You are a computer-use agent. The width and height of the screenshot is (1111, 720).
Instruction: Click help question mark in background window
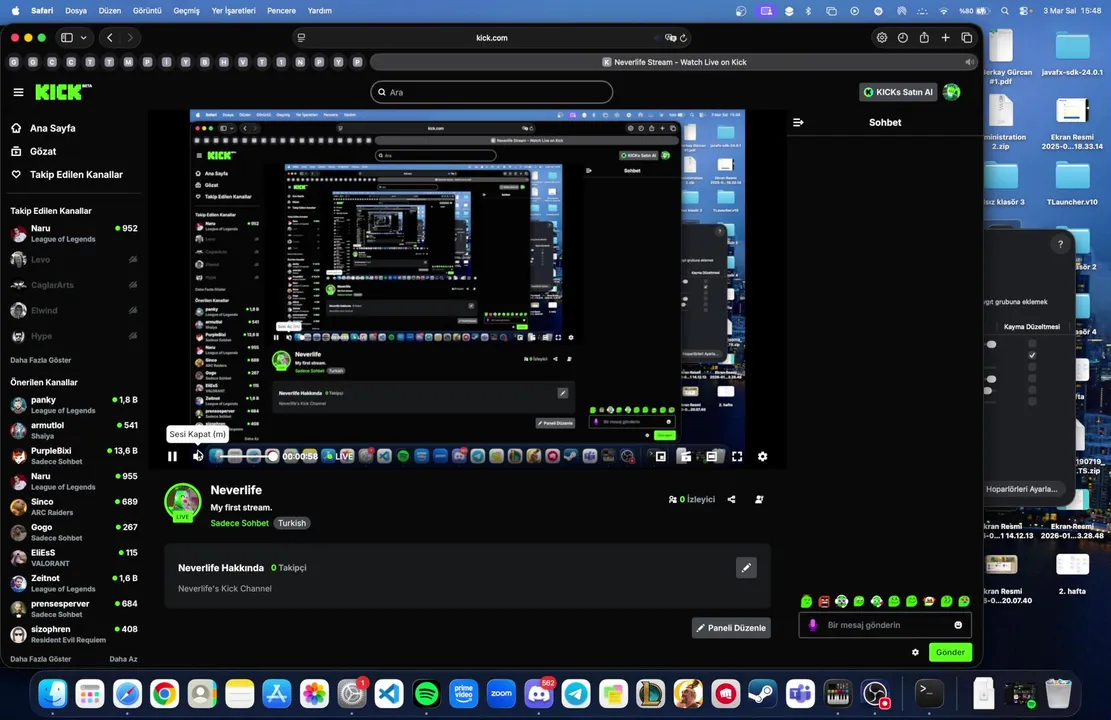1060,244
